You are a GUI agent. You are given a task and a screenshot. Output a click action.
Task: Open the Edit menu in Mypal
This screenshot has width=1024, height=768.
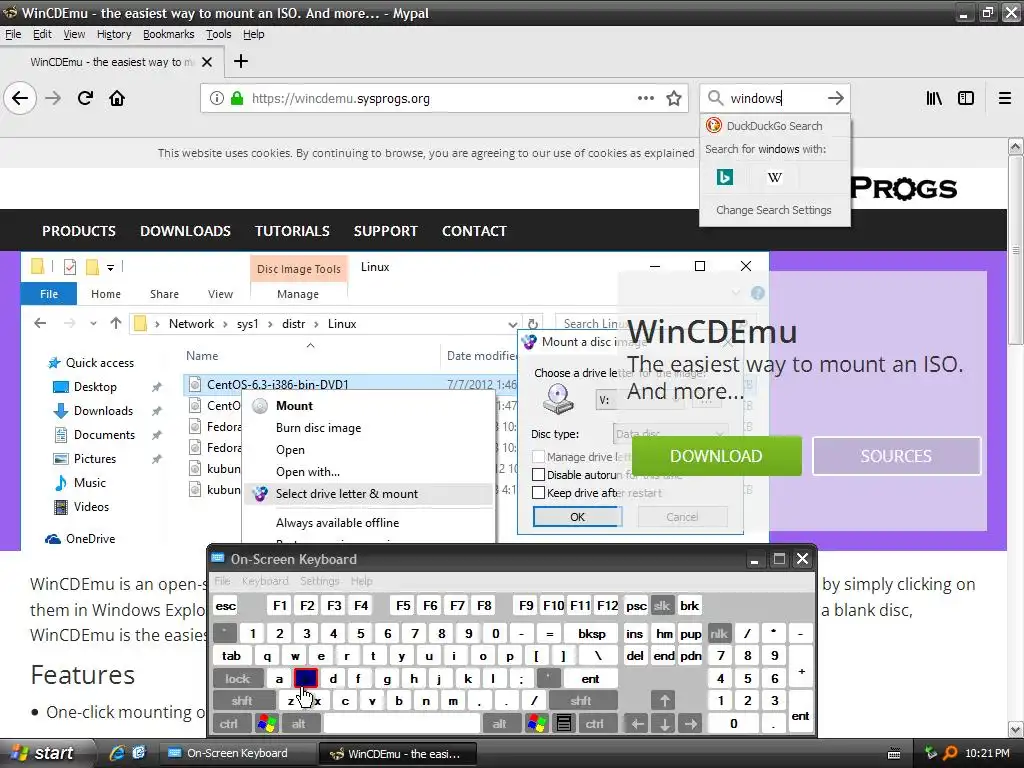[x=42, y=34]
